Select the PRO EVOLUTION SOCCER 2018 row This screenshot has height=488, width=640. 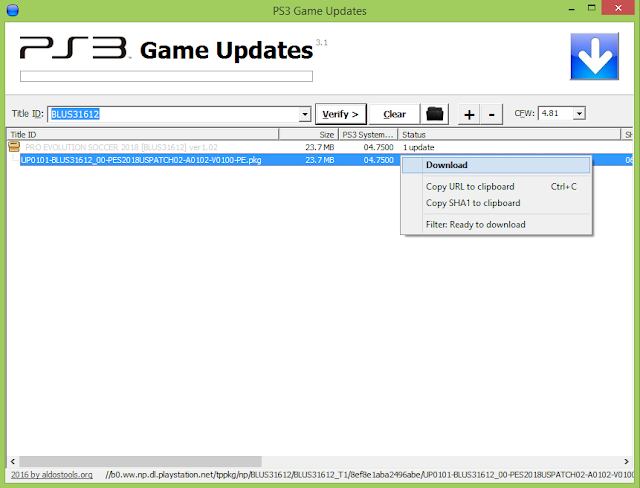click(x=320, y=147)
